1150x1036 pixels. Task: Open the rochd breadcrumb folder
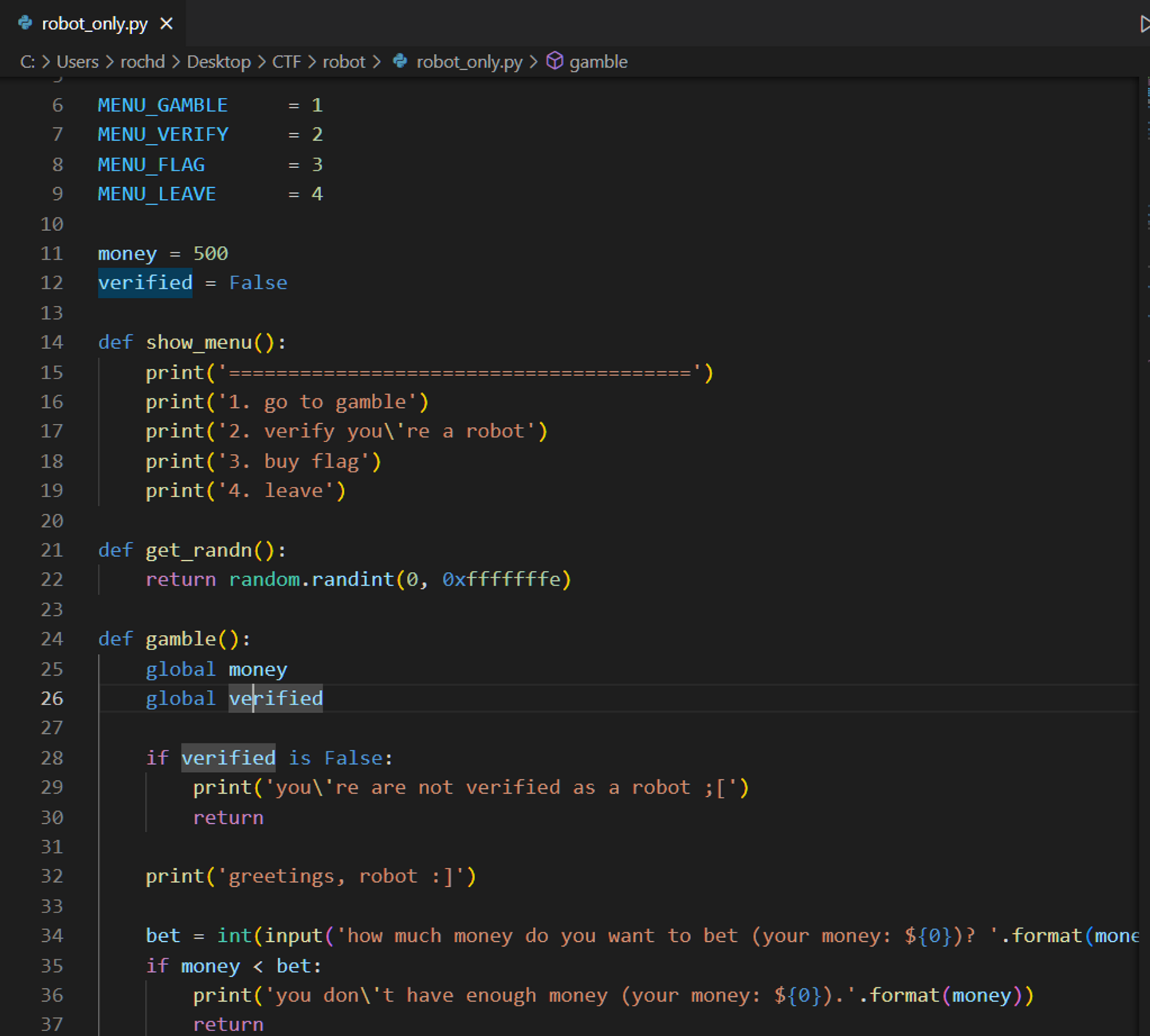[143, 62]
